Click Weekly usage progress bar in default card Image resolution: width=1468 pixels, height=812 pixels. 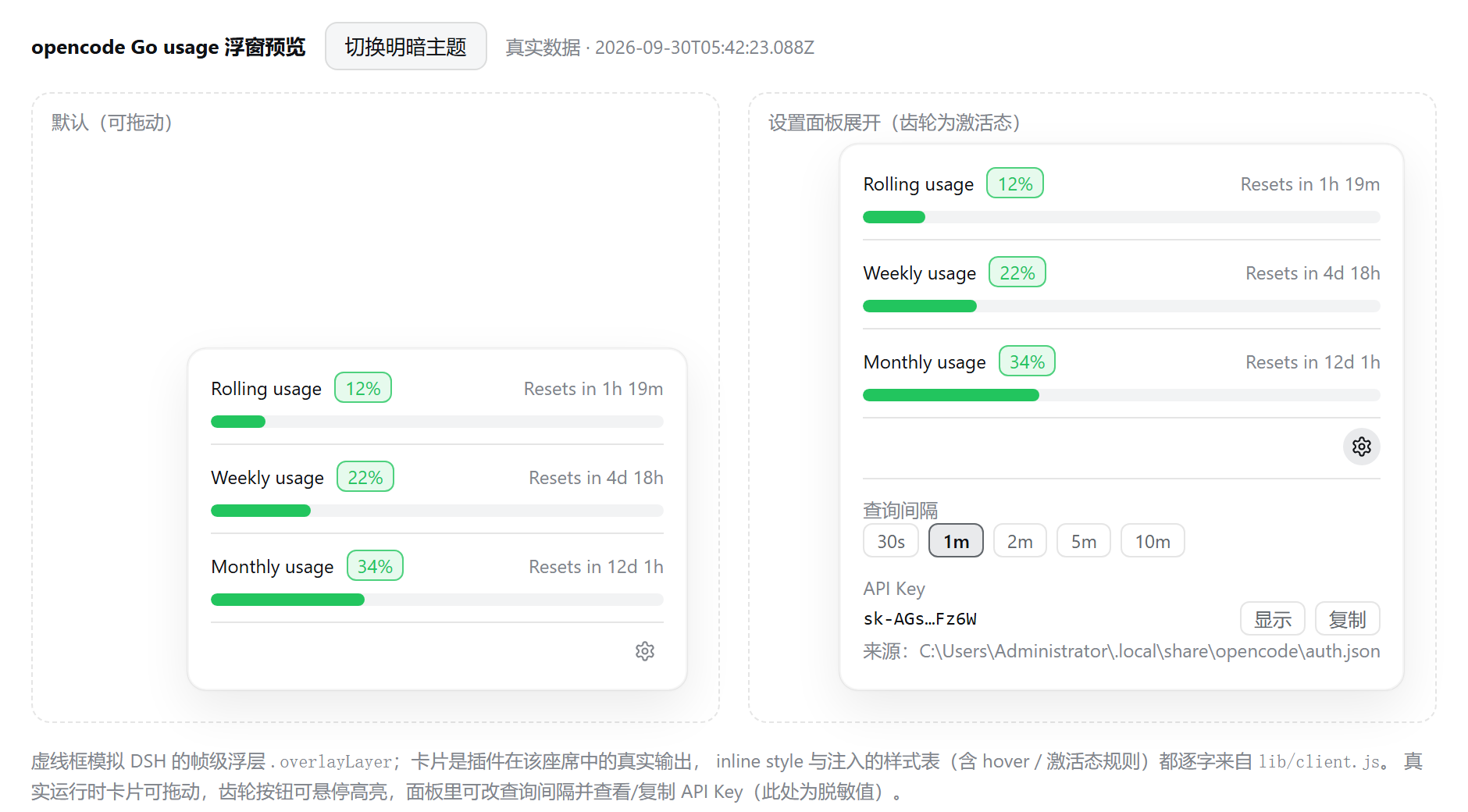(437, 511)
